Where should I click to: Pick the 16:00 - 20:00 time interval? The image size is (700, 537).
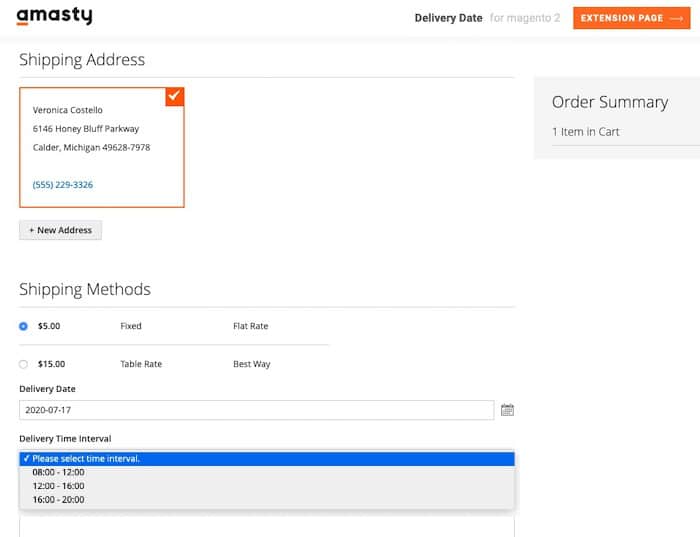pyautogui.click(x=58, y=499)
